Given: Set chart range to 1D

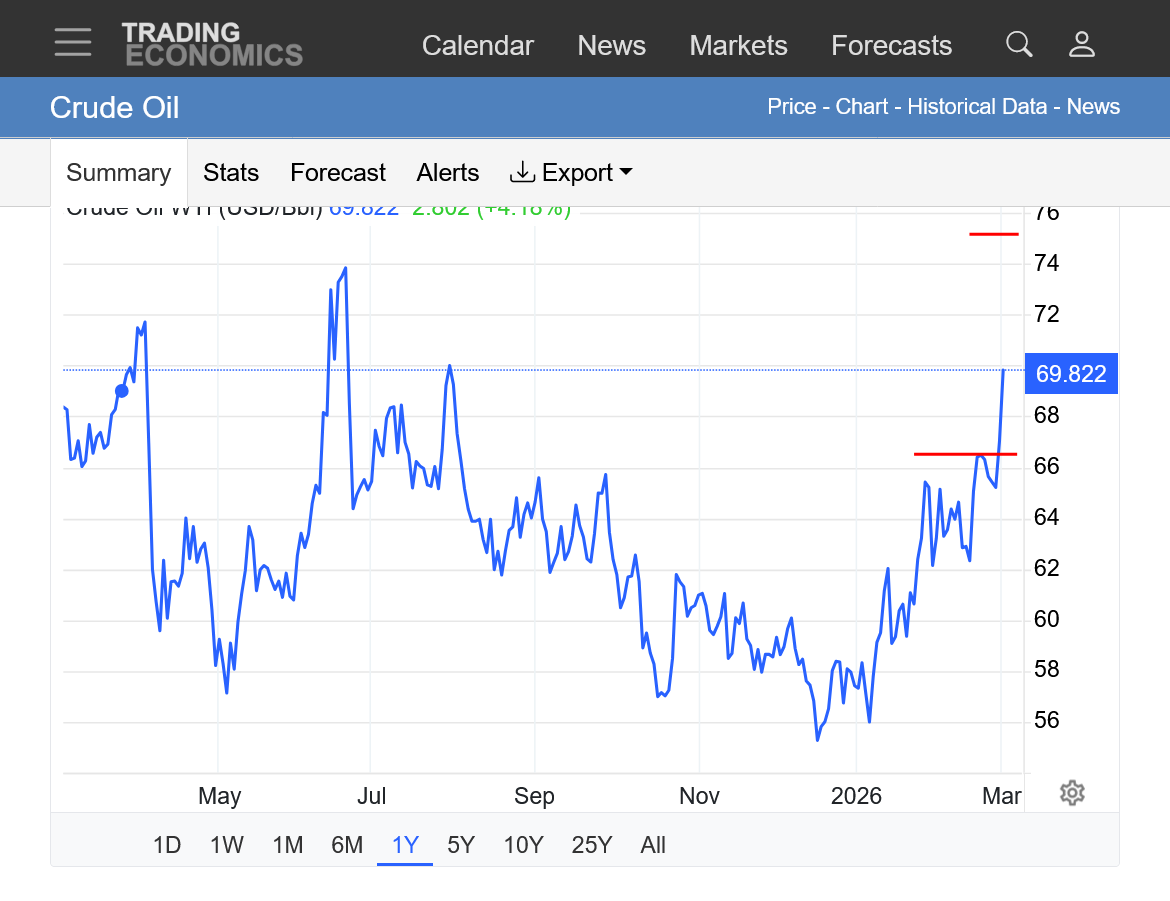Looking at the screenshot, I should pyautogui.click(x=167, y=845).
